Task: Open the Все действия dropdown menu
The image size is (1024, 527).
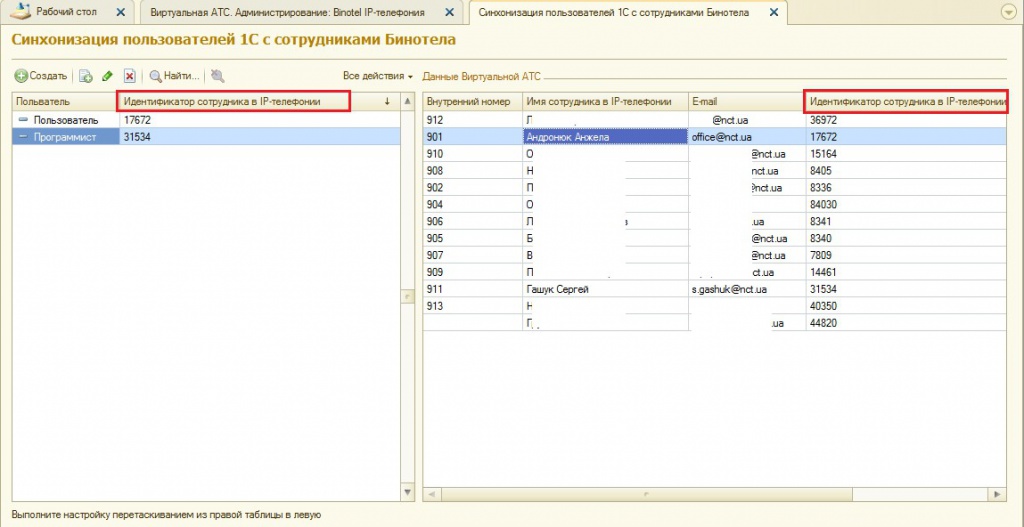Action: click(378, 76)
